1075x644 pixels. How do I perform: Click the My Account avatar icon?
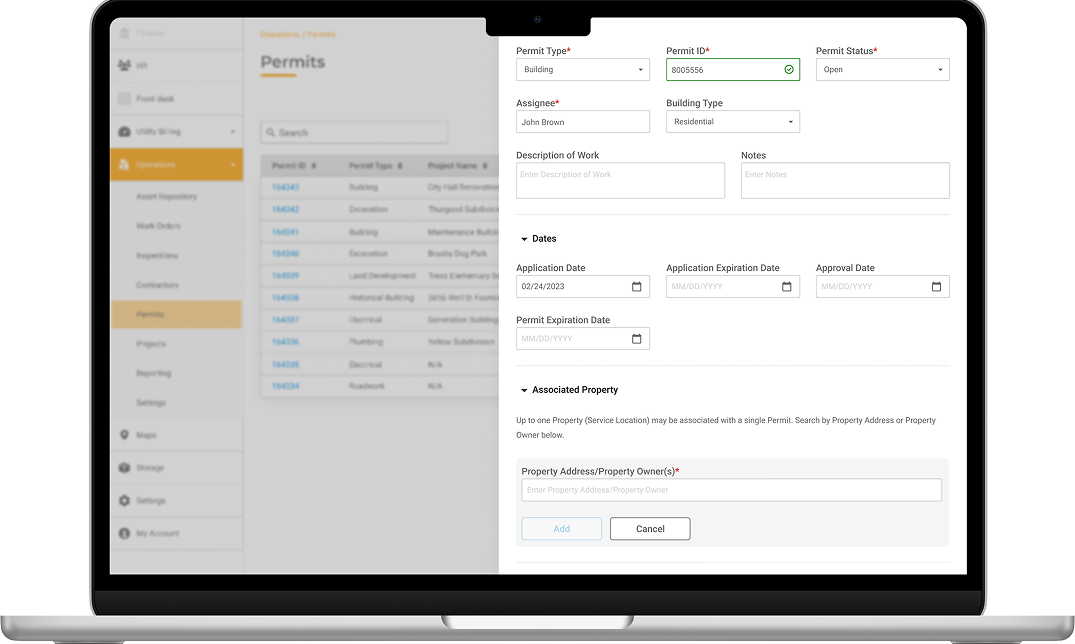124,533
